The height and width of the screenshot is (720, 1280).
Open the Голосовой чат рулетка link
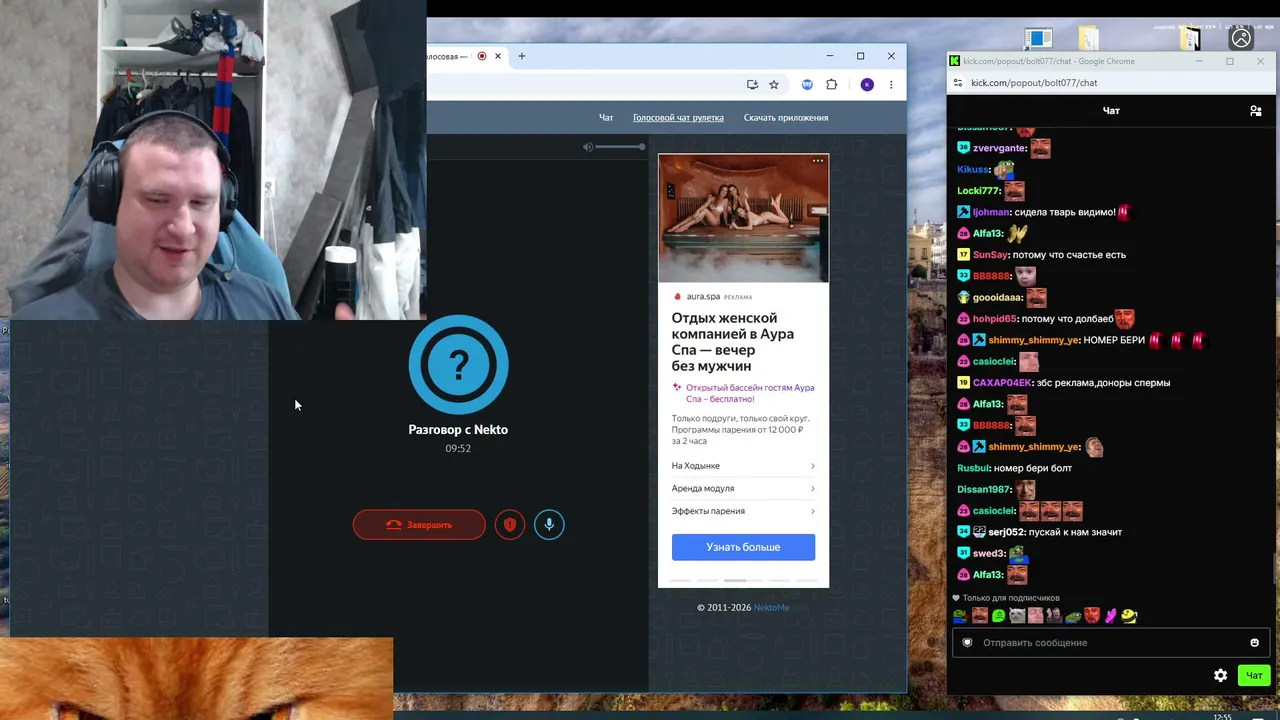(x=678, y=118)
